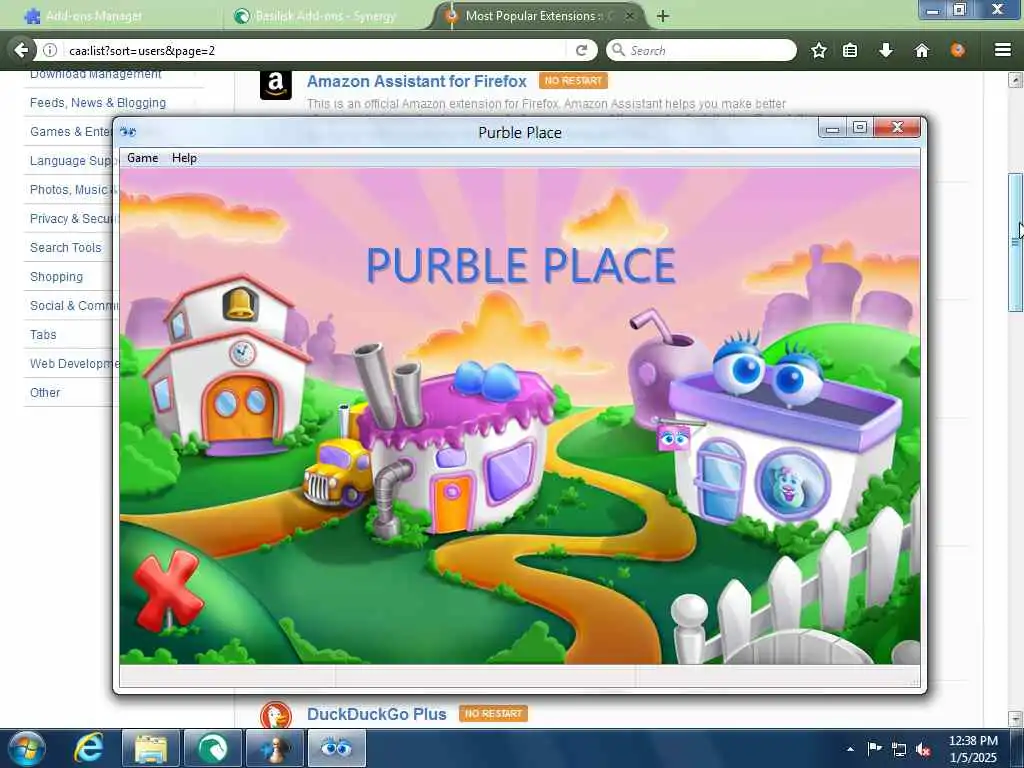Open Feeds, News & Blogging category
Image resolution: width=1024 pixels, height=768 pixels.
point(98,103)
